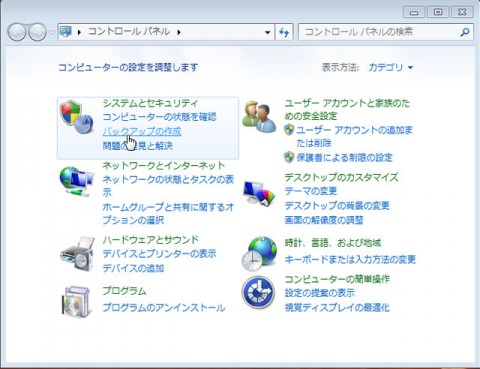
Task: Open the Hardware and Sound printer icon
Action: click(x=77, y=254)
